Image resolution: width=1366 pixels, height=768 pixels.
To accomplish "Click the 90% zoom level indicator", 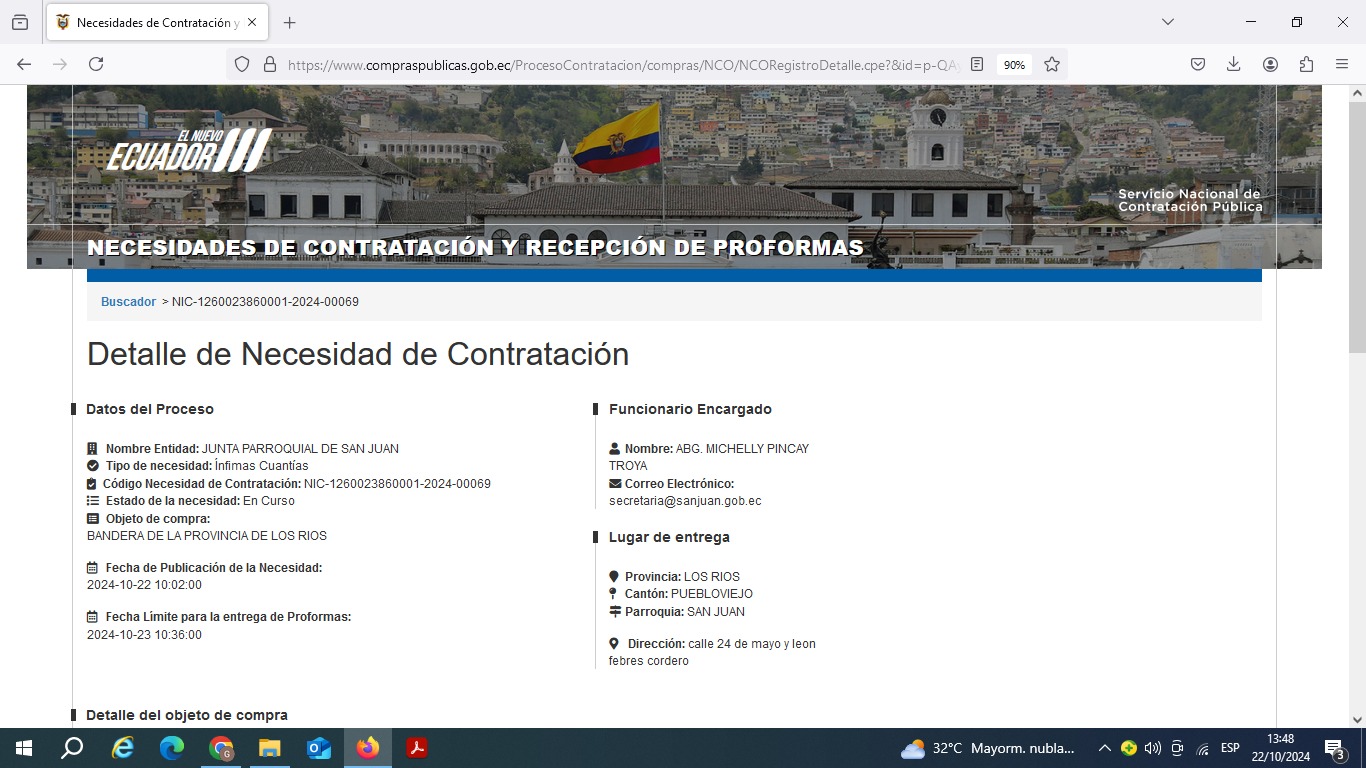I will point(1014,64).
